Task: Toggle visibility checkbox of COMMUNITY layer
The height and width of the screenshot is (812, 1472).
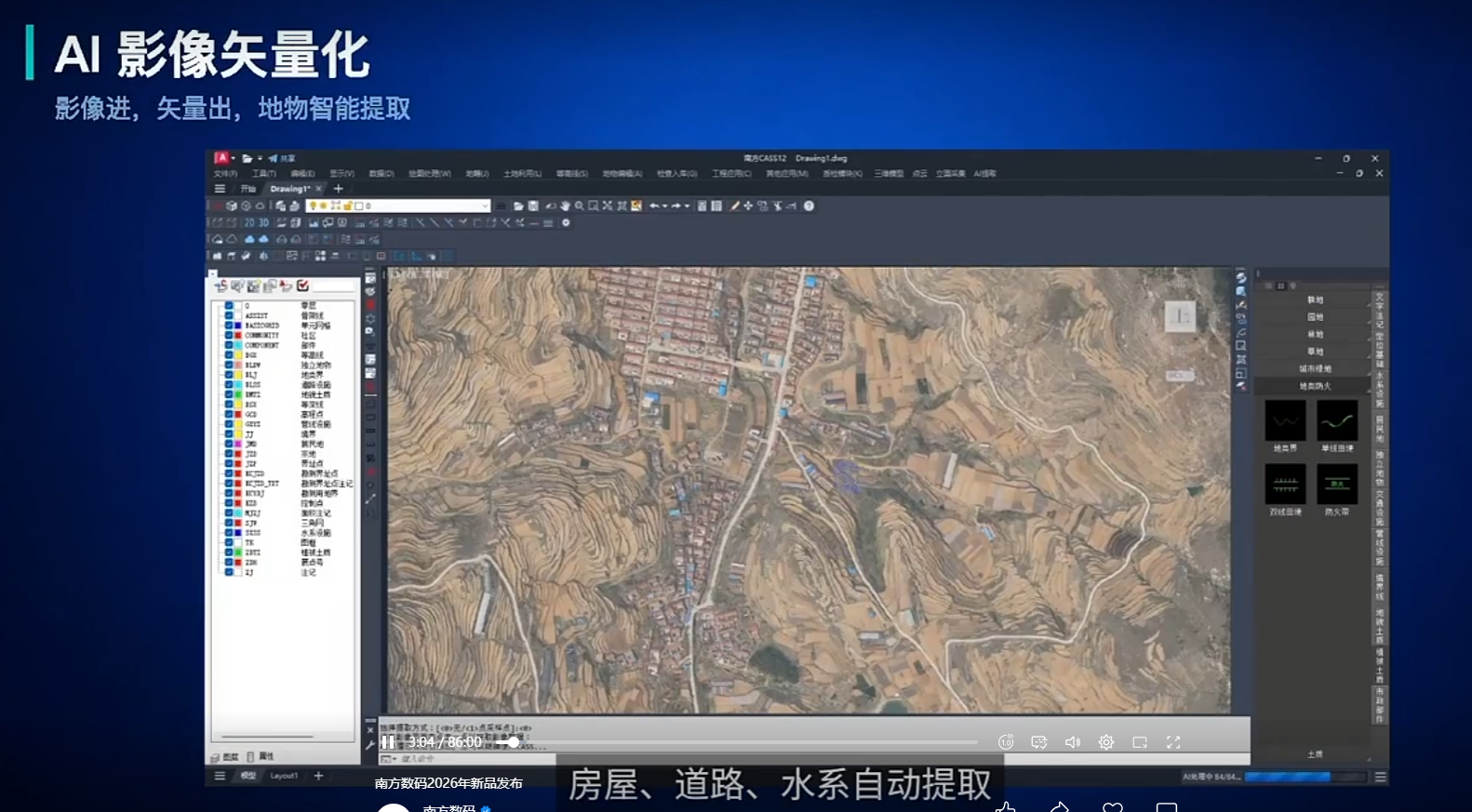Action: coord(229,335)
